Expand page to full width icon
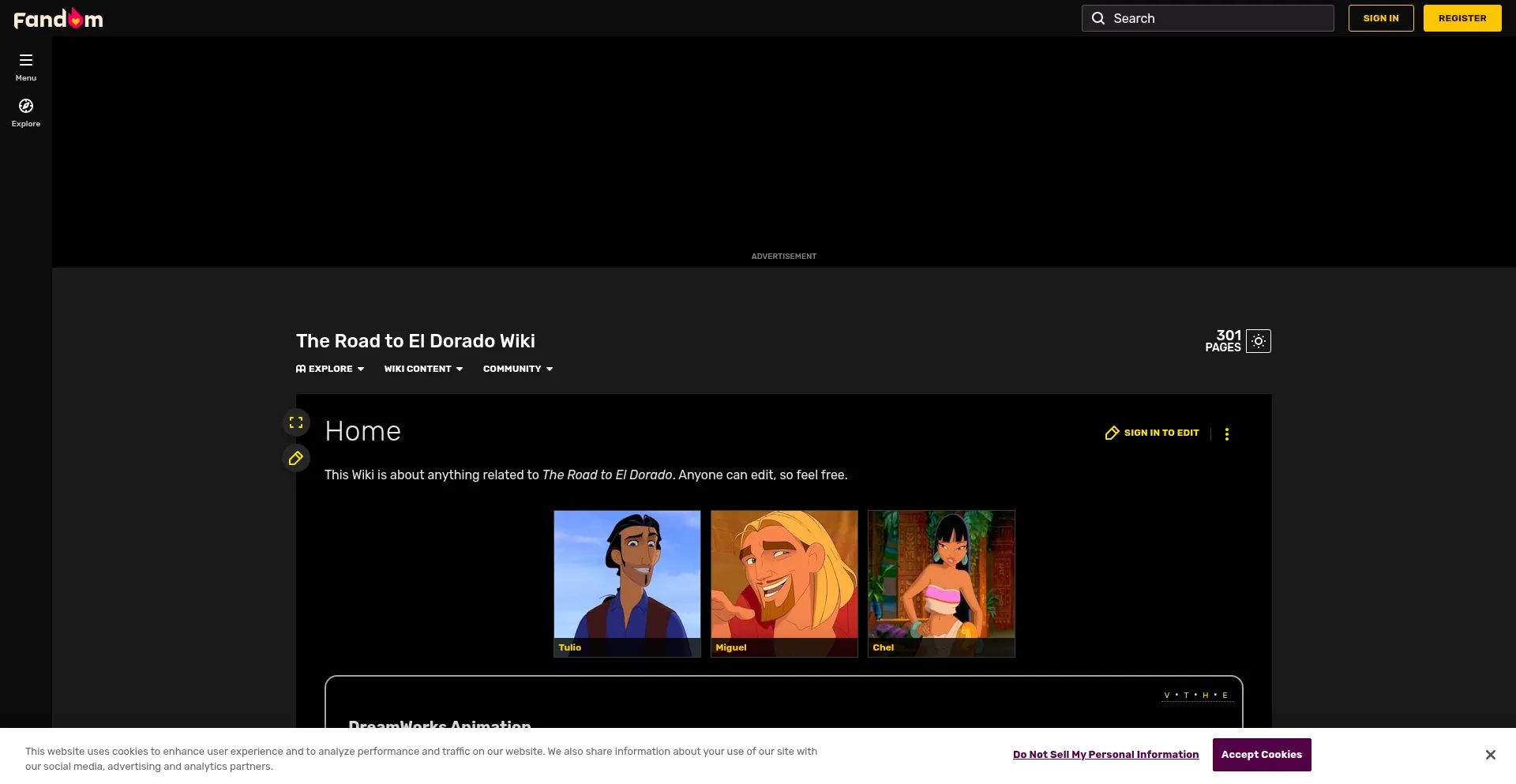The image size is (1516, 784). point(296,422)
